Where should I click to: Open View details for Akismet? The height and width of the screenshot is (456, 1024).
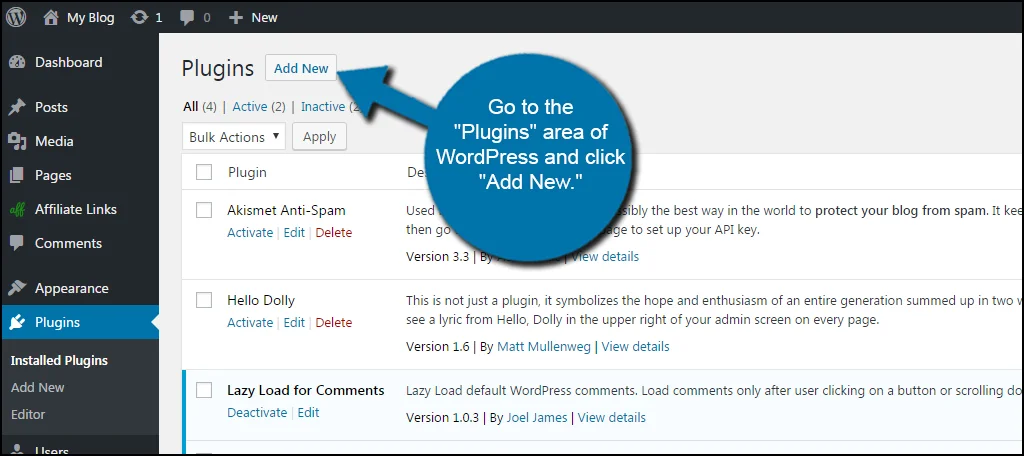[605, 257]
